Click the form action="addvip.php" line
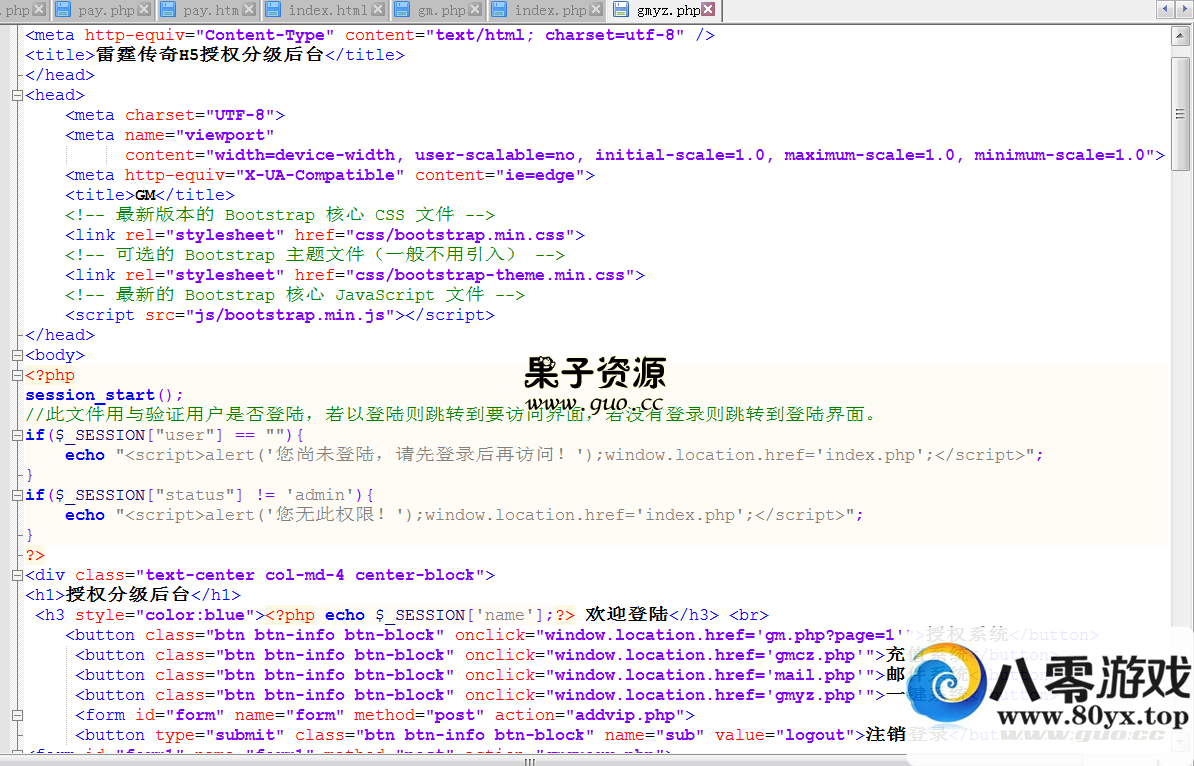The image size is (1194, 766). click(385, 716)
